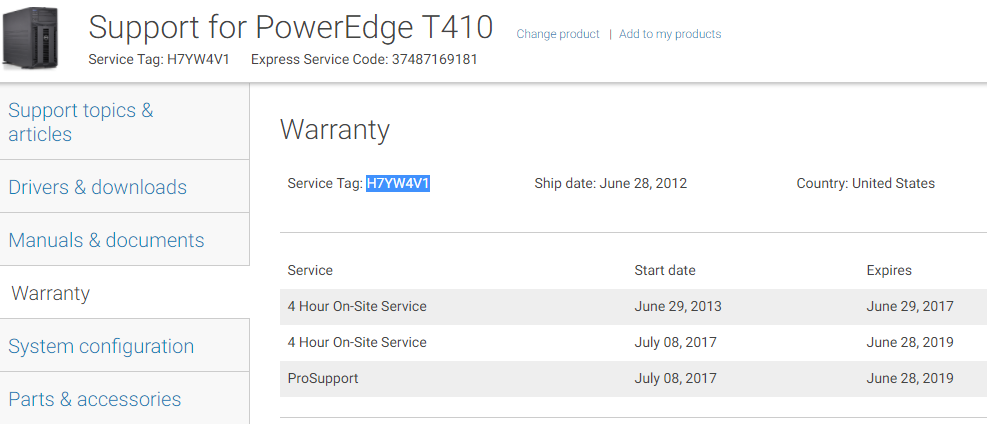Go to Parts & accessories
987x424 pixels.
(x=95, y=399)
